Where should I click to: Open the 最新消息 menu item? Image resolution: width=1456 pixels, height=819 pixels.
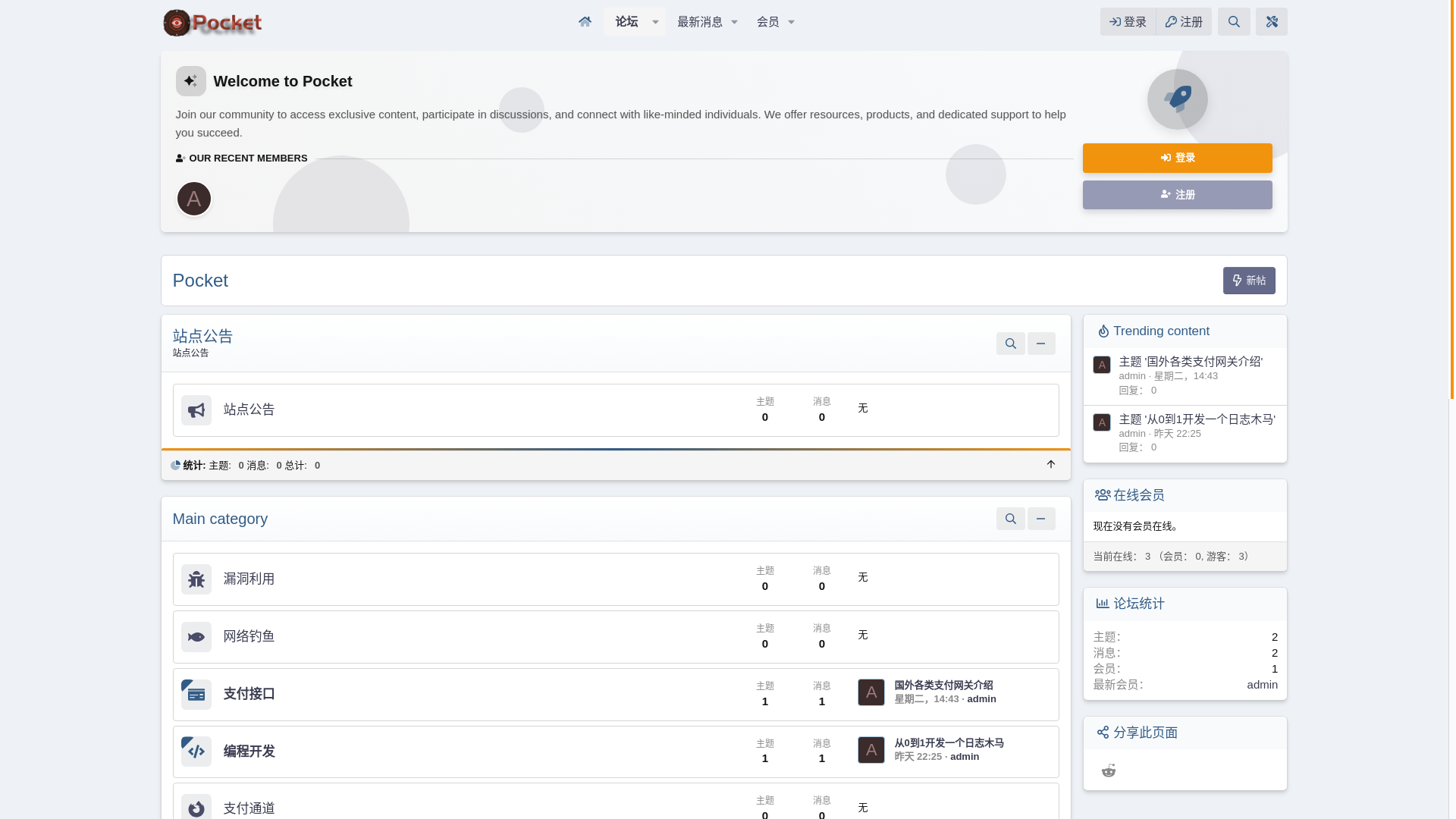click(700, 22)
